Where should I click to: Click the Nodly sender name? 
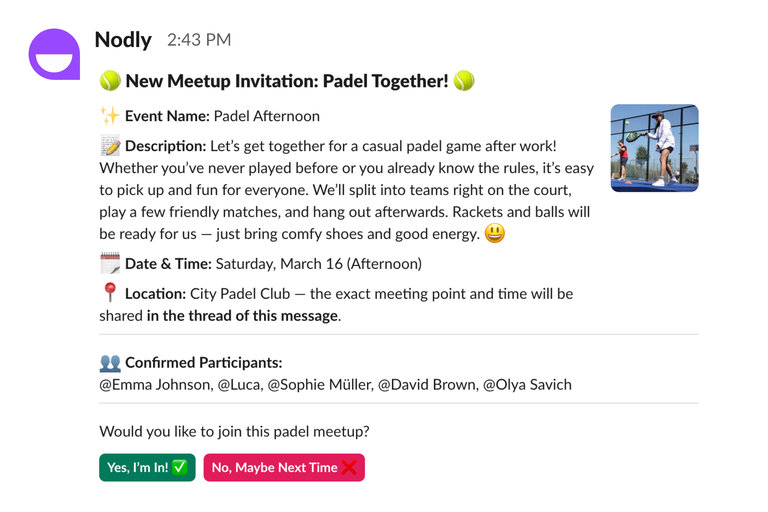point(123,40)
